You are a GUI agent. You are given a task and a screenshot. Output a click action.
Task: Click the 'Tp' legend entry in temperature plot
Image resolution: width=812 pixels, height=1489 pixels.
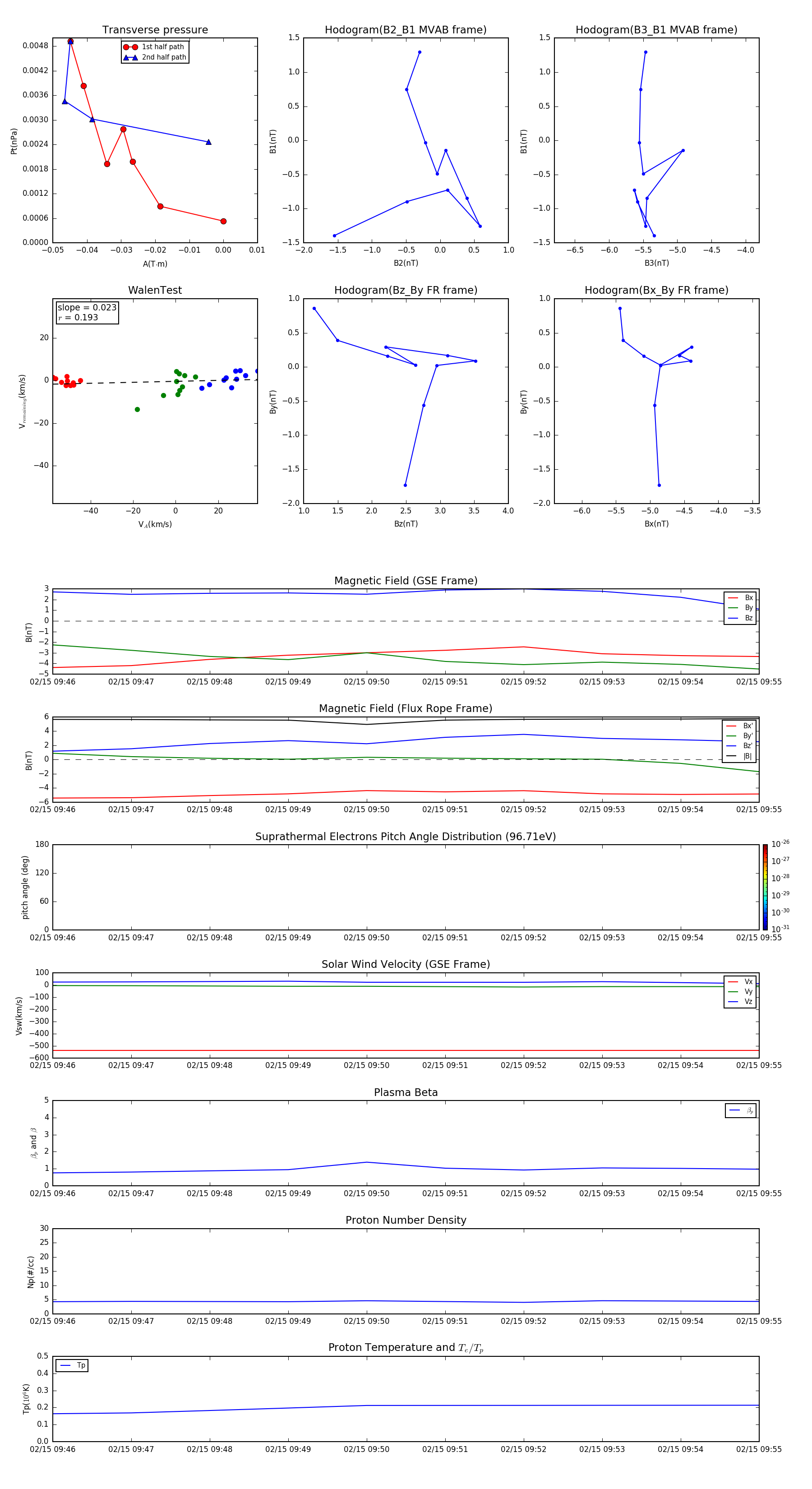[x=72, y=1365]
